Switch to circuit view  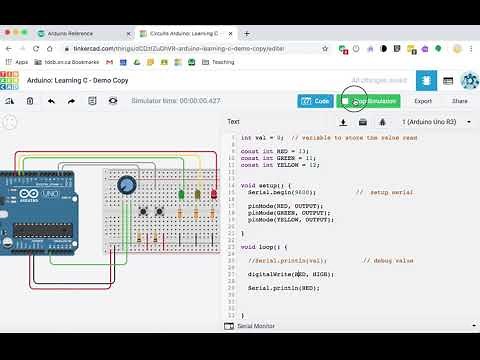426,81
